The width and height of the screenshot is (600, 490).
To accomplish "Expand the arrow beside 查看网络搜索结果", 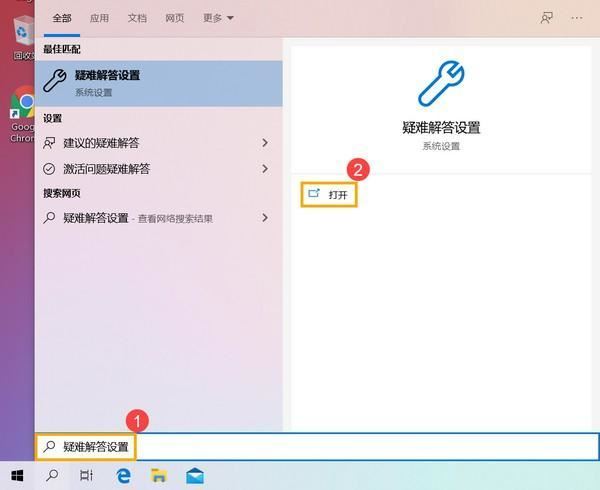I will [x=265, y=217].
